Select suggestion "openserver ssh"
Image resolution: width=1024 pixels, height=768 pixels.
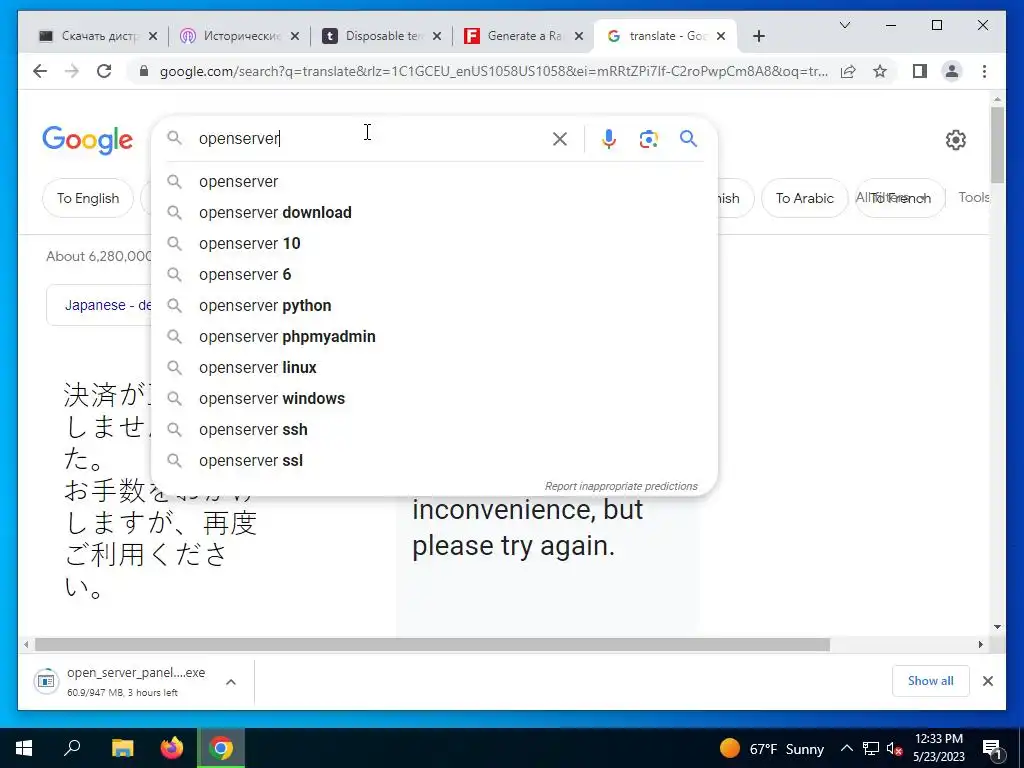coord(434,430)
